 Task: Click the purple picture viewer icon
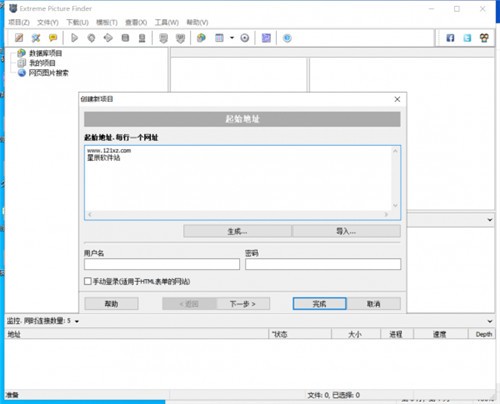pyautogui.click(x=266, y=38)
